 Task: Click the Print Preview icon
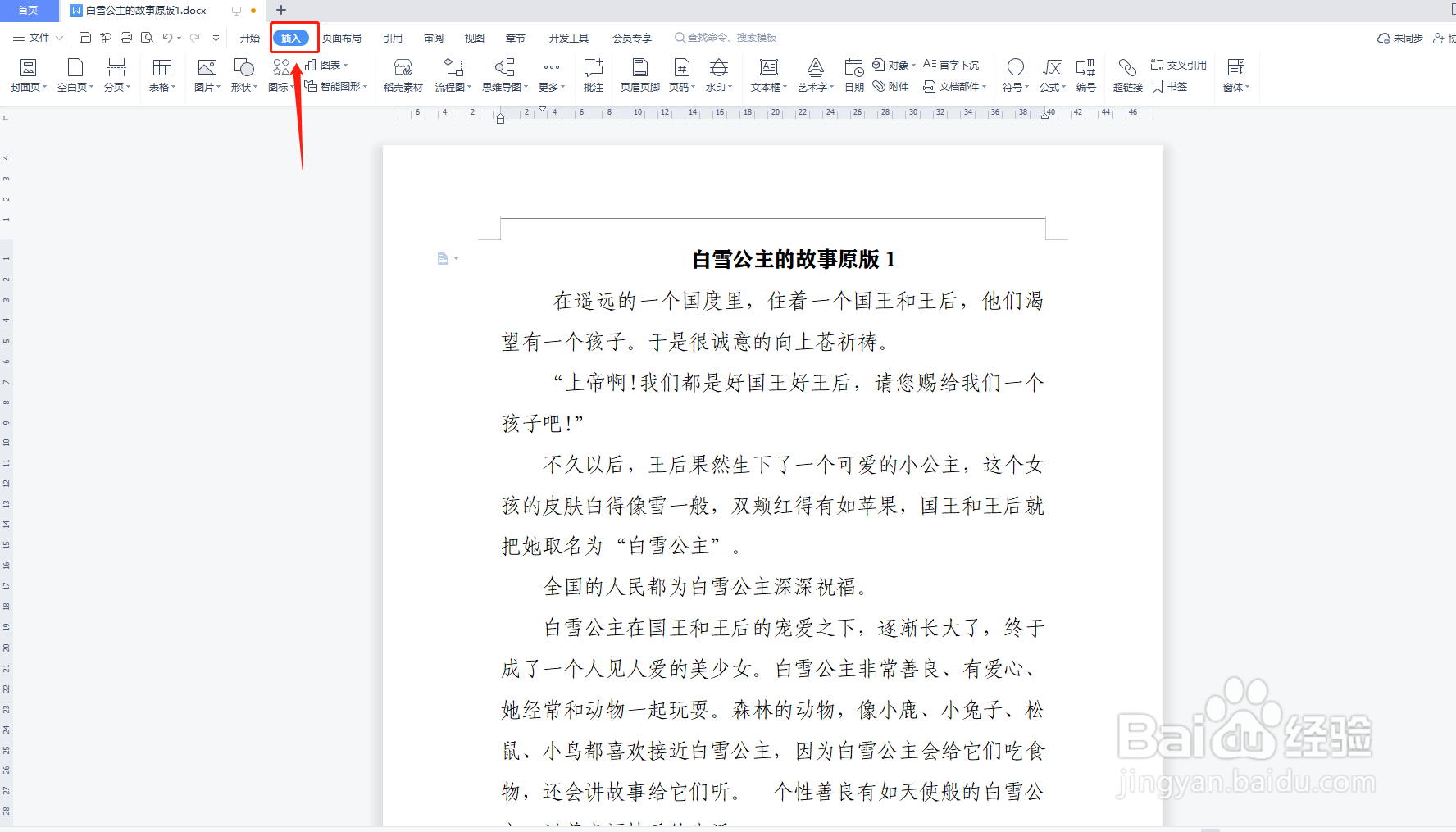coord(147,38)
